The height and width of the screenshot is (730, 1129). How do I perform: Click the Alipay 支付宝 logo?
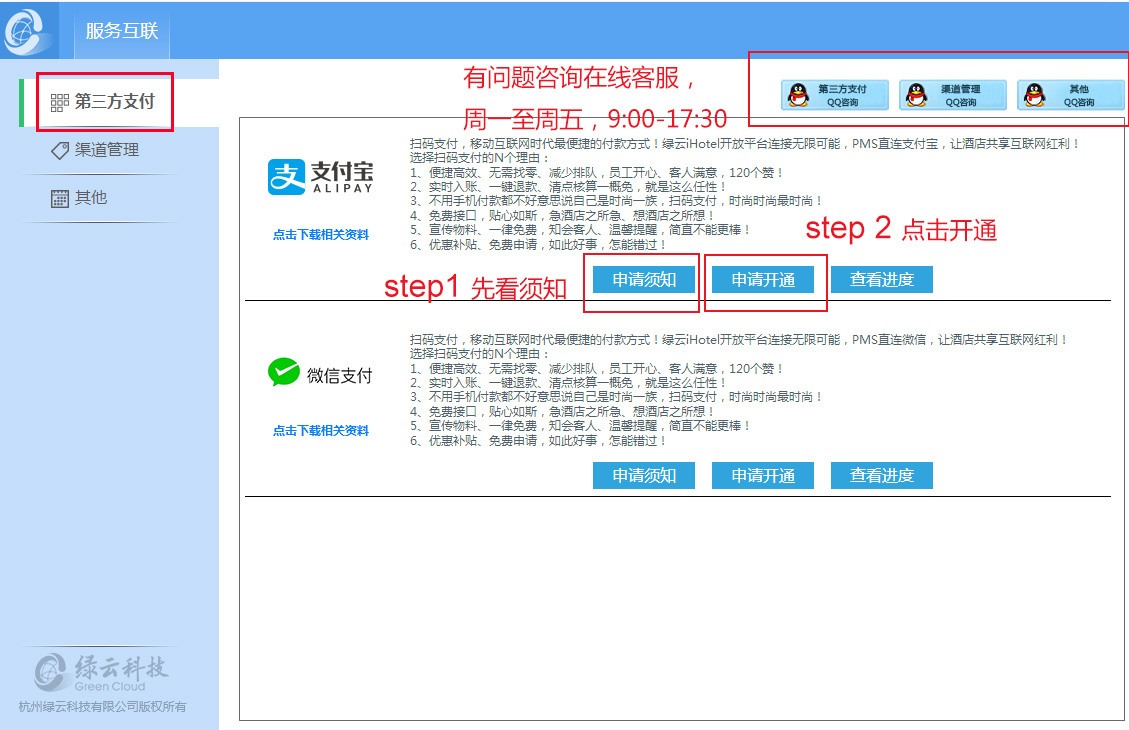click(x=320, y=177)
